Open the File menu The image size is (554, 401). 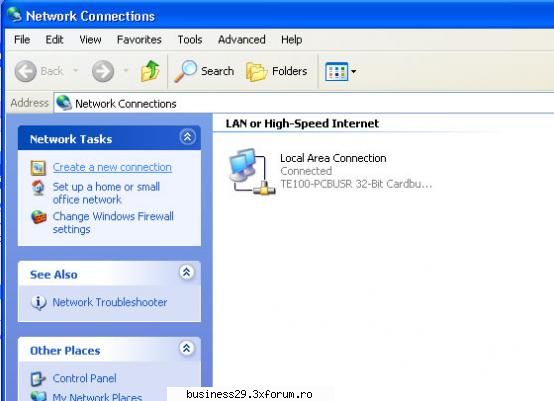click(x=22, y=40)
